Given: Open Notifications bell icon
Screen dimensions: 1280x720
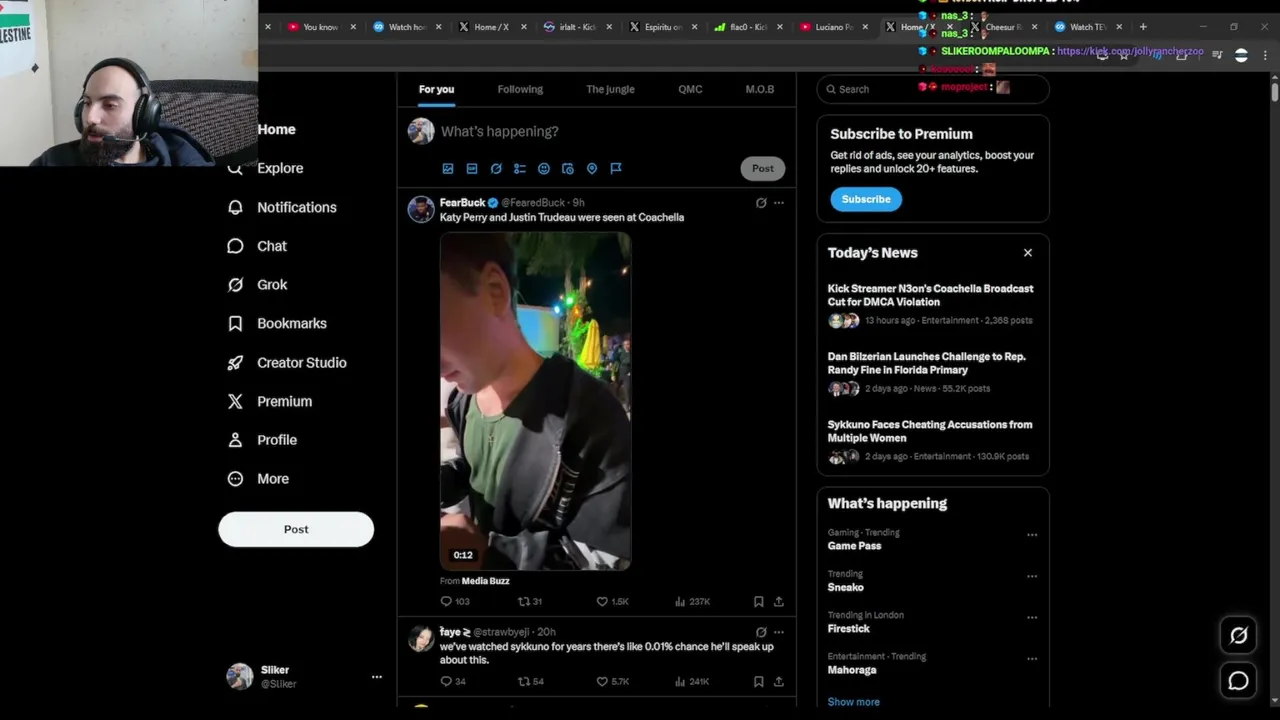Looking at the screenshot, I should click(235, 207).
